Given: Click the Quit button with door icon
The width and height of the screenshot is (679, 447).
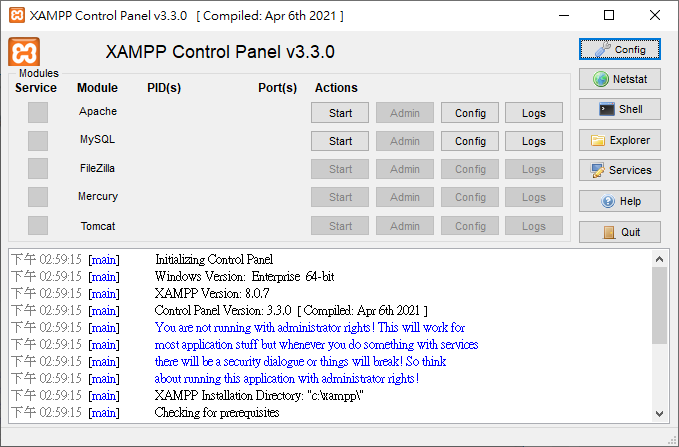Looking at the screenshot, I should pyautogui.click(x=620, y=232).
